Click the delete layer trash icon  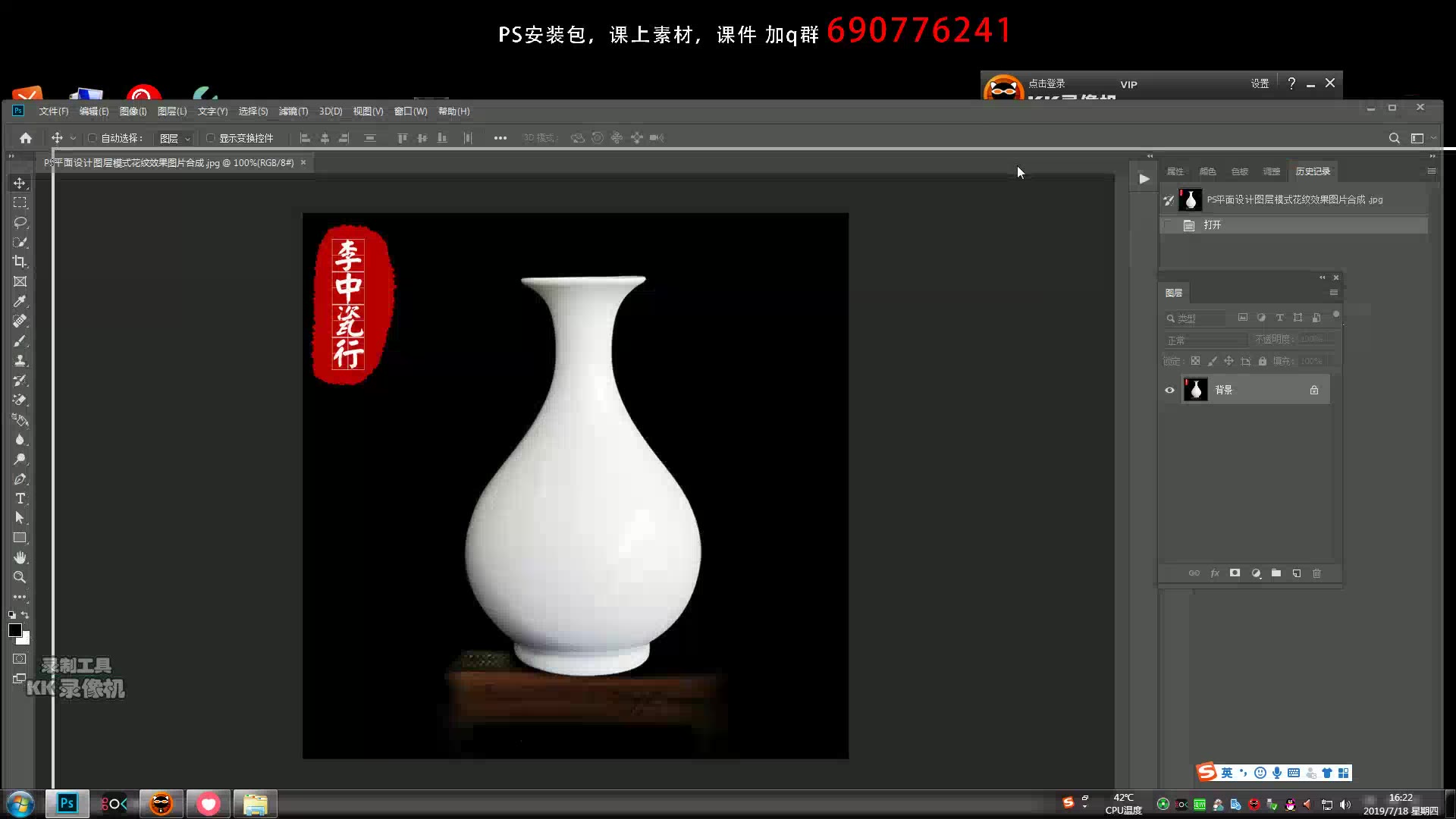coord(1317,573)
